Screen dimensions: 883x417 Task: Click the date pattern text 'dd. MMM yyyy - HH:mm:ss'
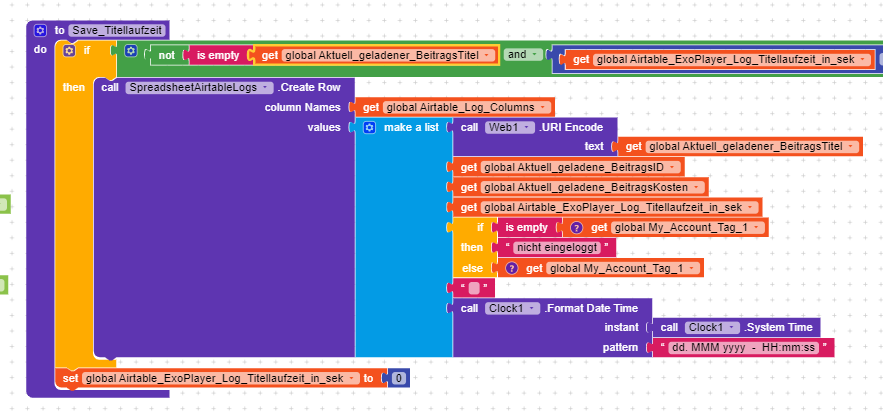(745, 348)
